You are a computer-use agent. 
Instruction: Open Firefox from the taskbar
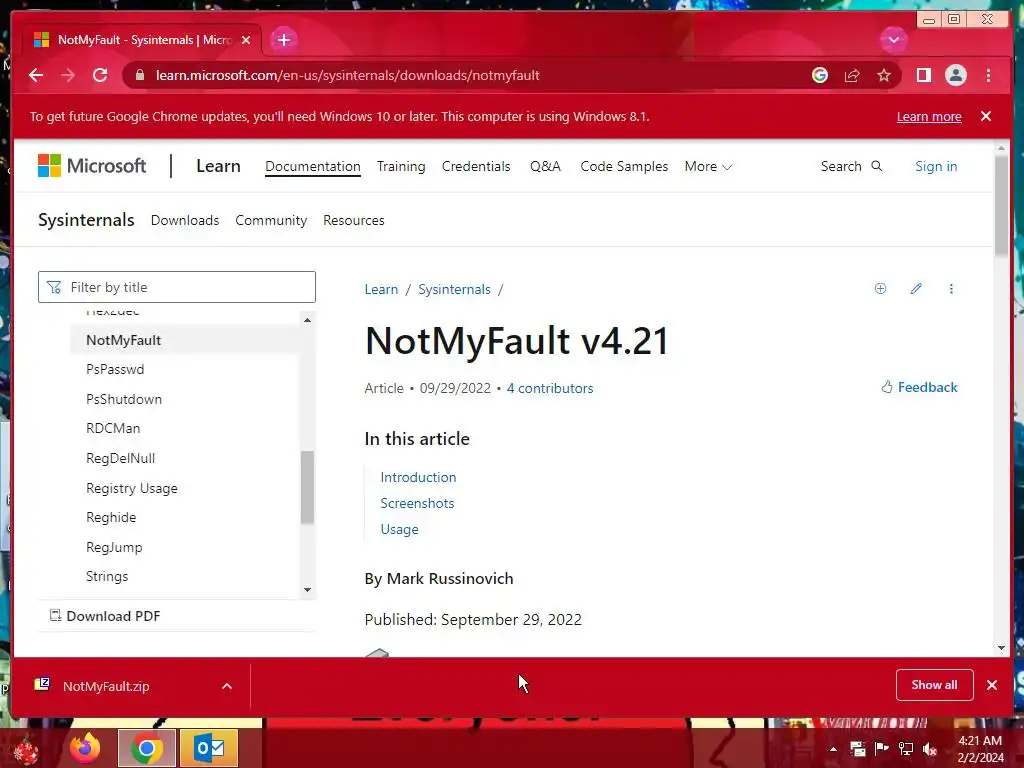coord(86,748)
